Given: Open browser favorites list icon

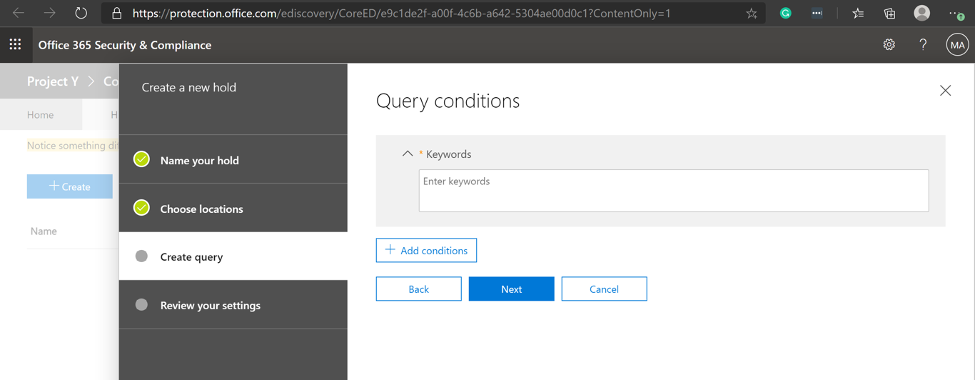Looking at the screenshot, I should tap(858, 13).
